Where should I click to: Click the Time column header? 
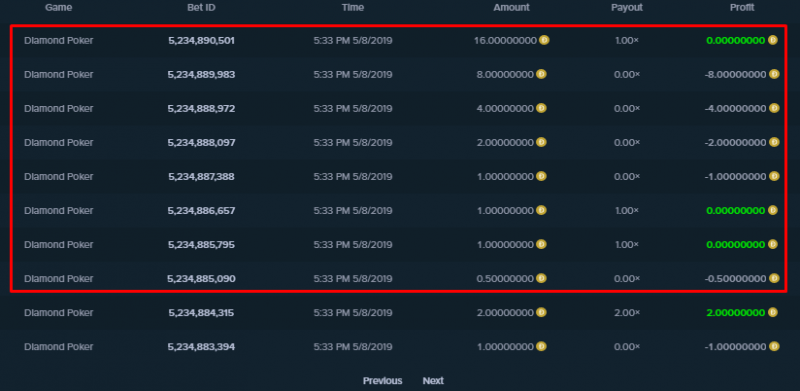coord(353,7)
